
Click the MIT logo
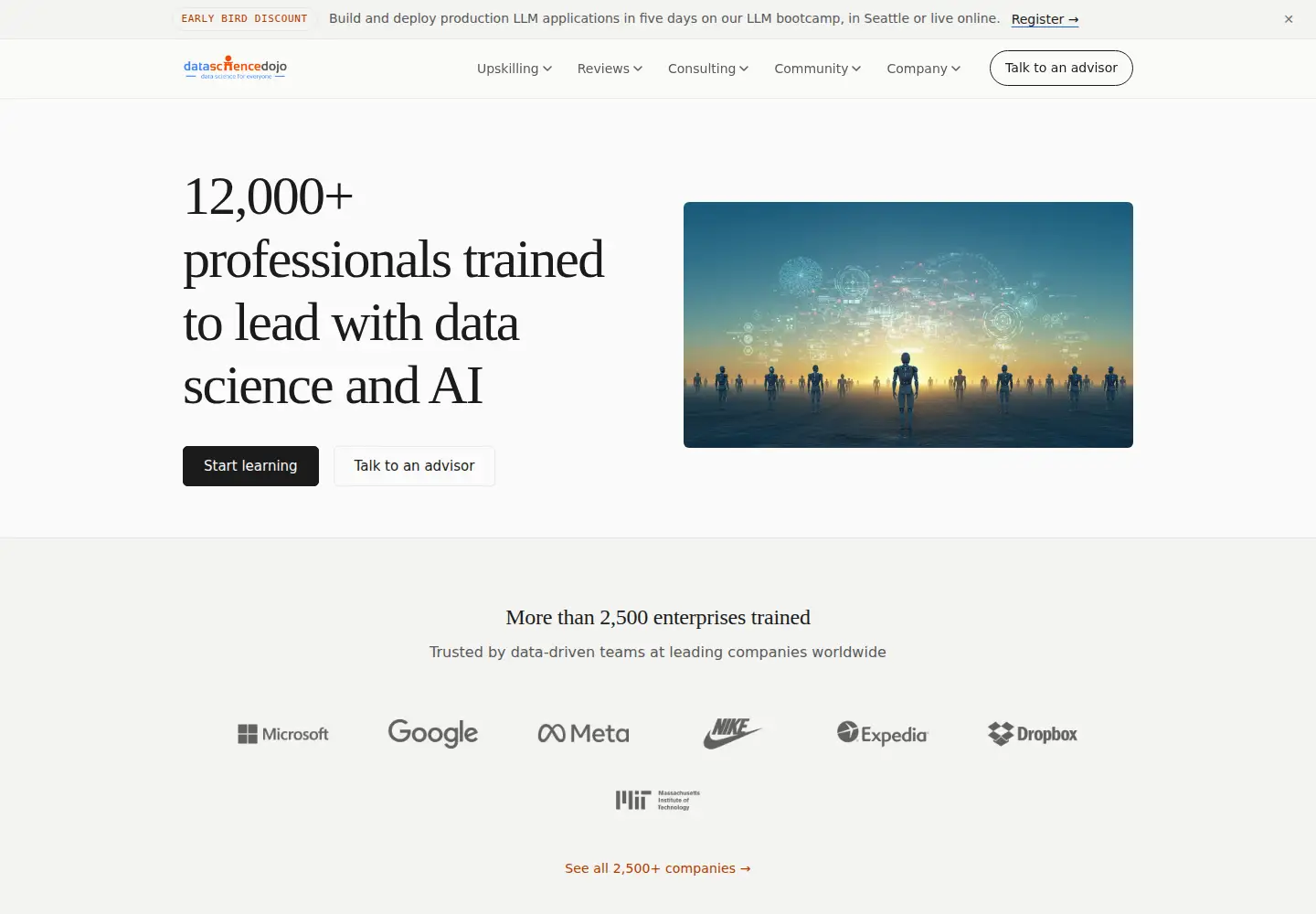point(658,800)
